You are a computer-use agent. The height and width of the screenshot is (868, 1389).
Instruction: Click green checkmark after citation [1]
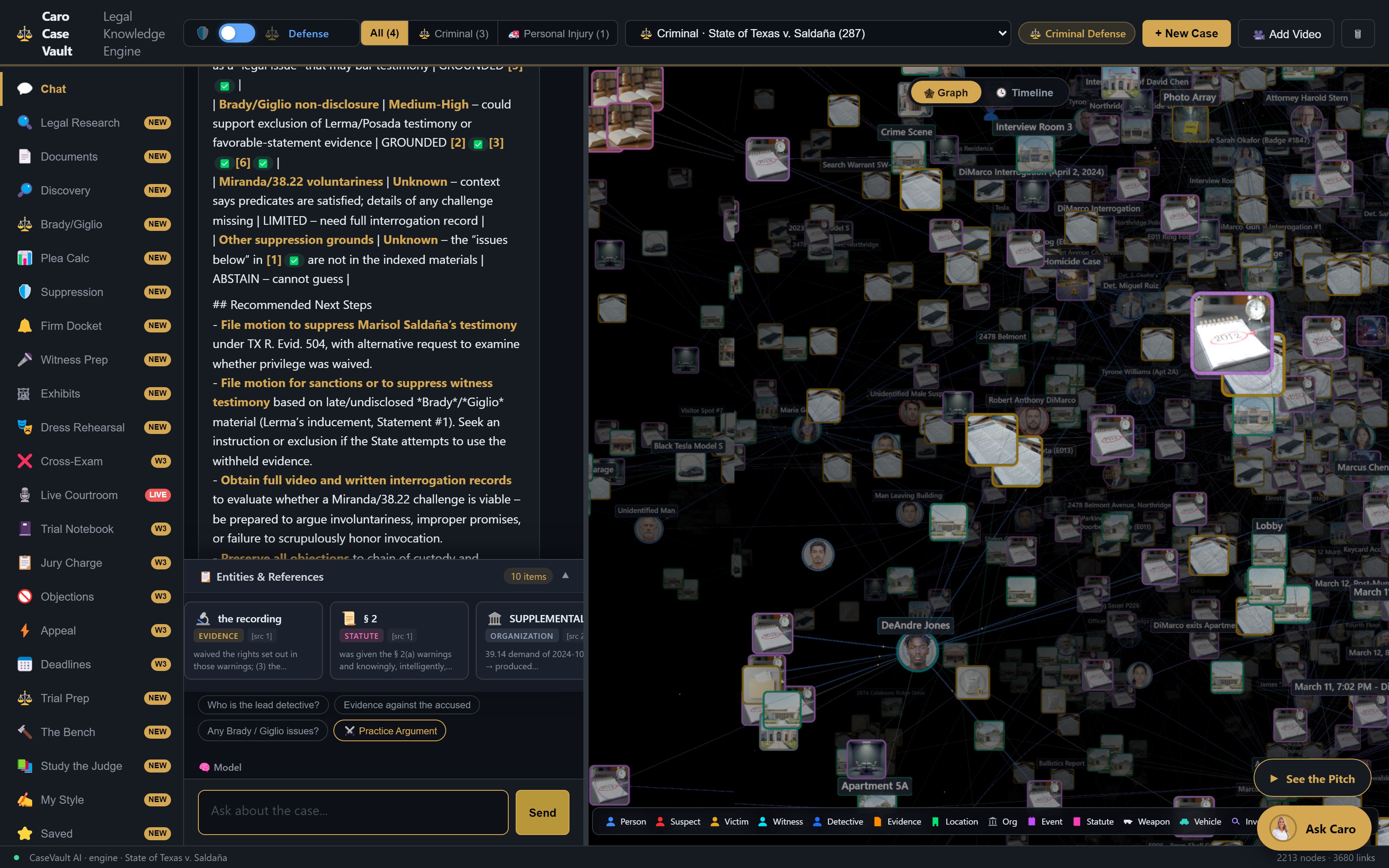(x=294, y=261)
